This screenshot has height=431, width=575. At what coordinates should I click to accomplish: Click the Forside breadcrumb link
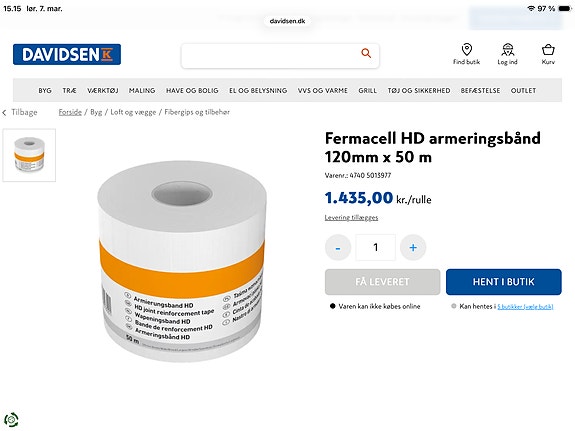click(70, 112)
